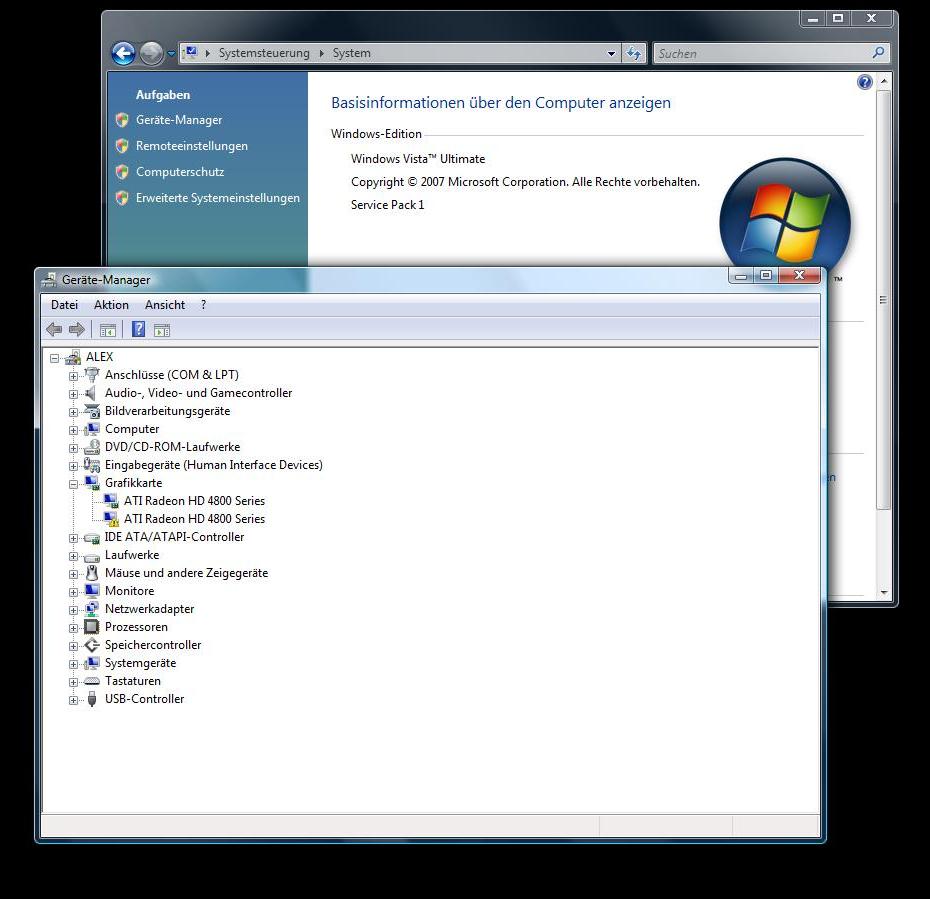Click the Eingabegeräte HID icon

tap(92, 465)
